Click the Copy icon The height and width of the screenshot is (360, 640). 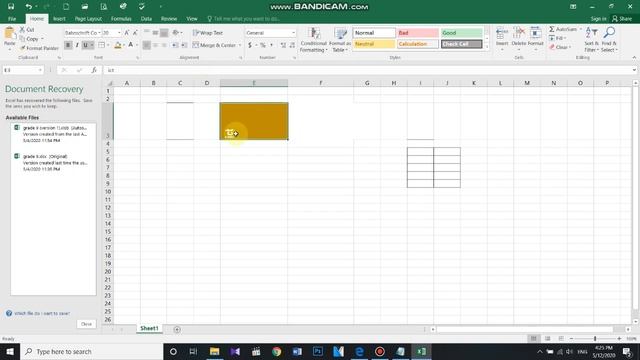22,39
